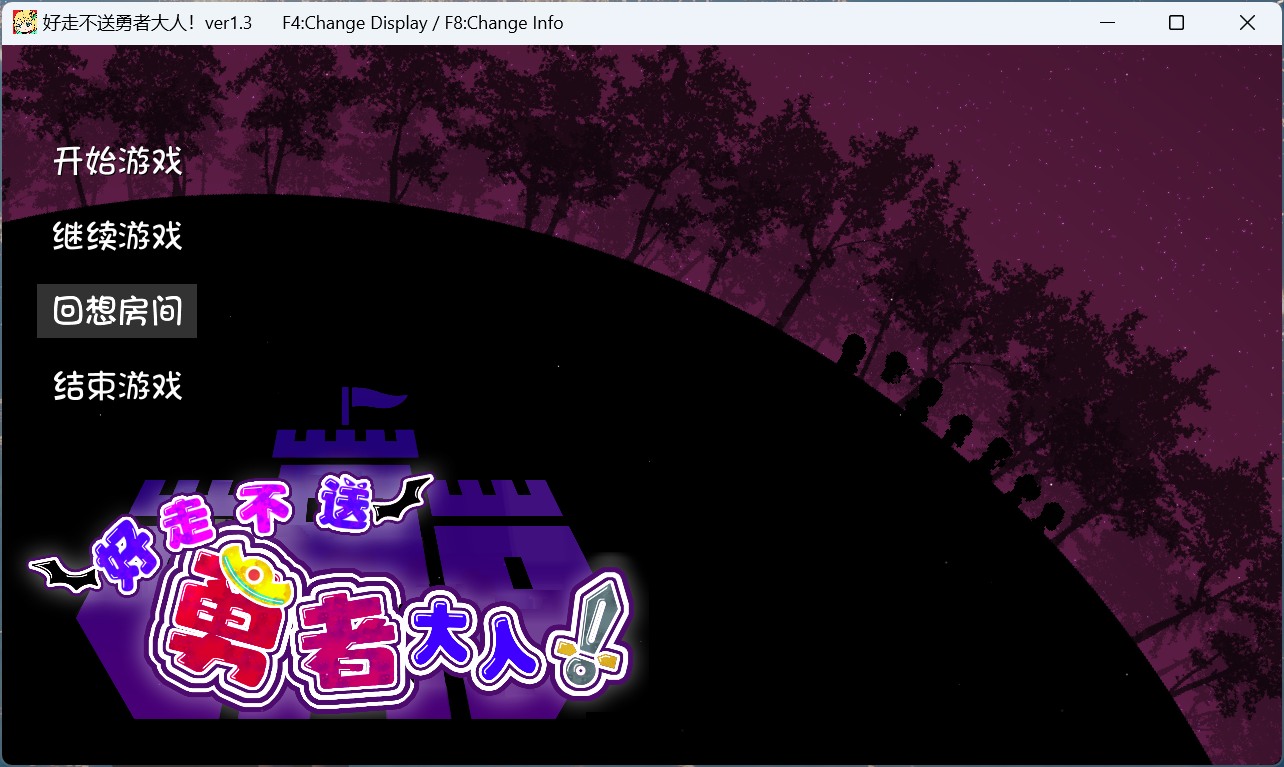Select 开始游戏 to start a new game
This screenshot has height=767, width=1284.
[x=117, y=160]
